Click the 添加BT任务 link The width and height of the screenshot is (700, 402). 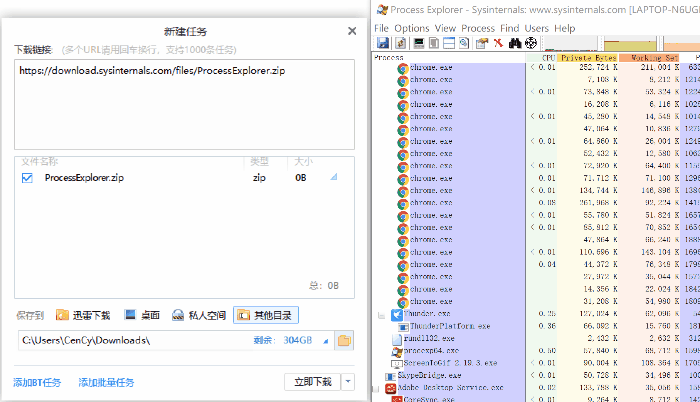coord(37,382)
